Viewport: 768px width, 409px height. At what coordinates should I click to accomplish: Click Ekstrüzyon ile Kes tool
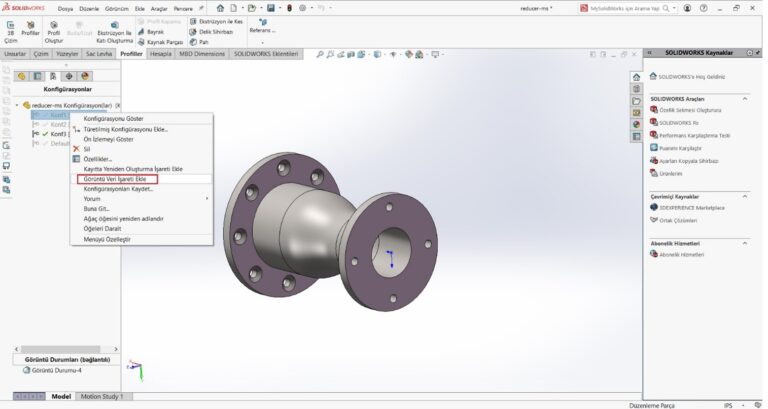click(x=215, y=22)
